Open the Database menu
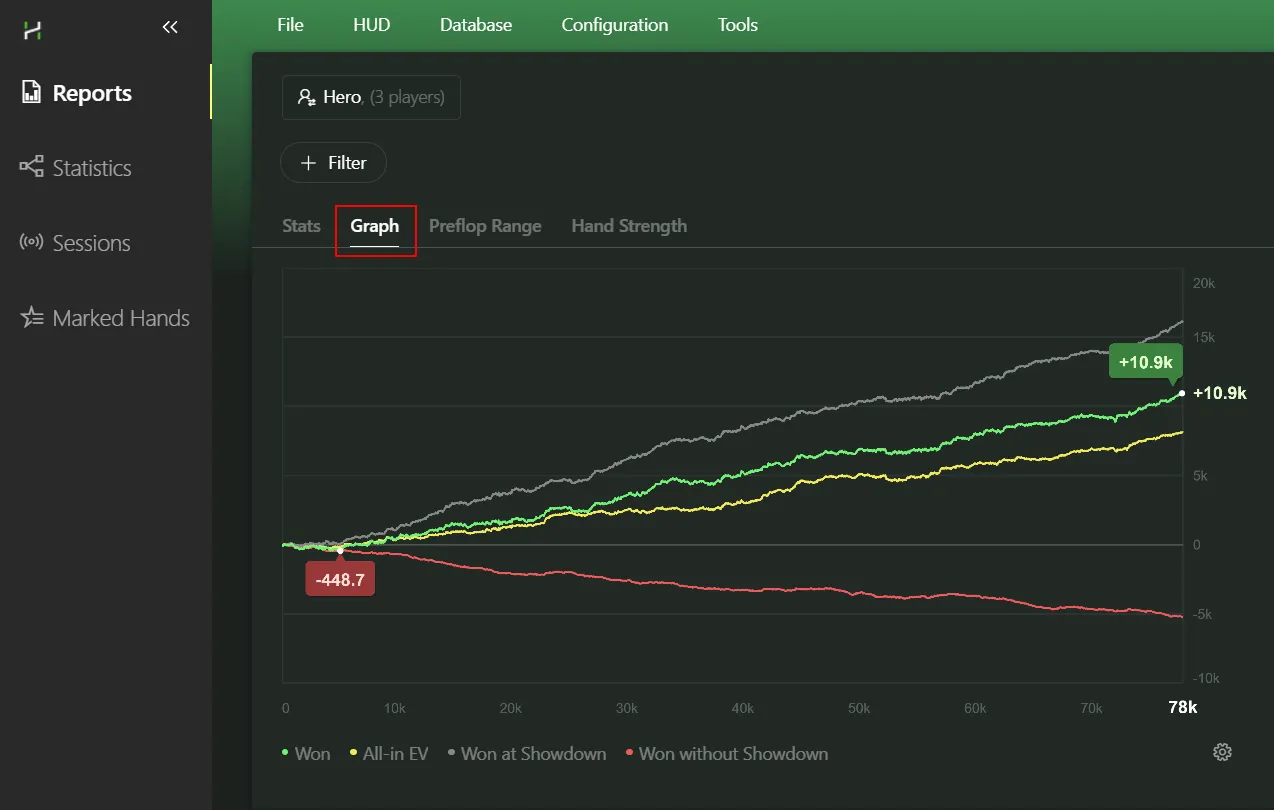 click(476, 25)
